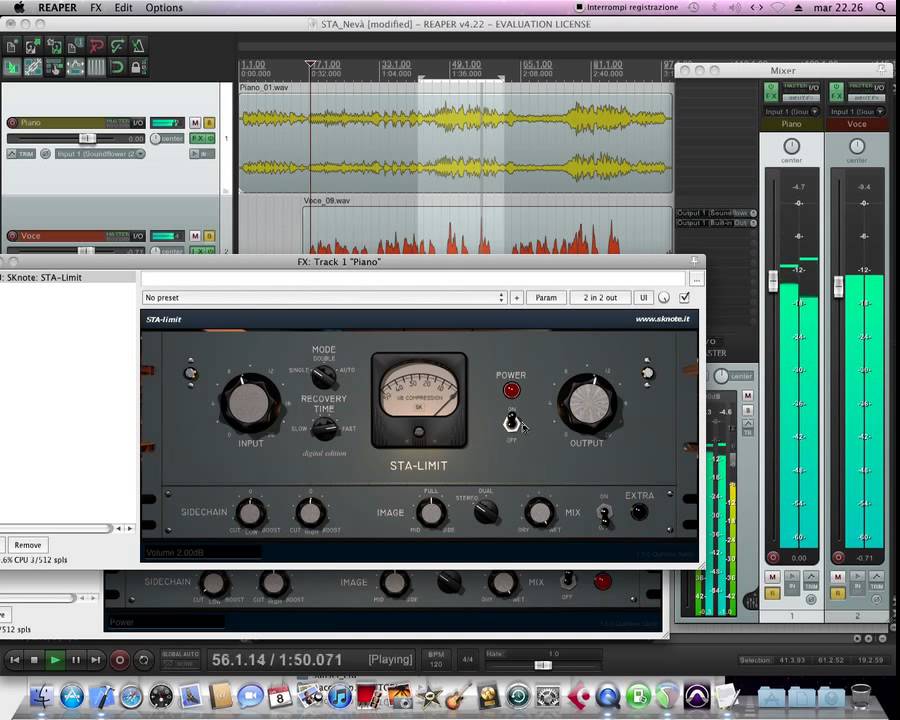The height and width of the screenshot is (720, 900).
Task: Click Interrompi registrazione in the menu bar
Action: click(x=627, y=7)
